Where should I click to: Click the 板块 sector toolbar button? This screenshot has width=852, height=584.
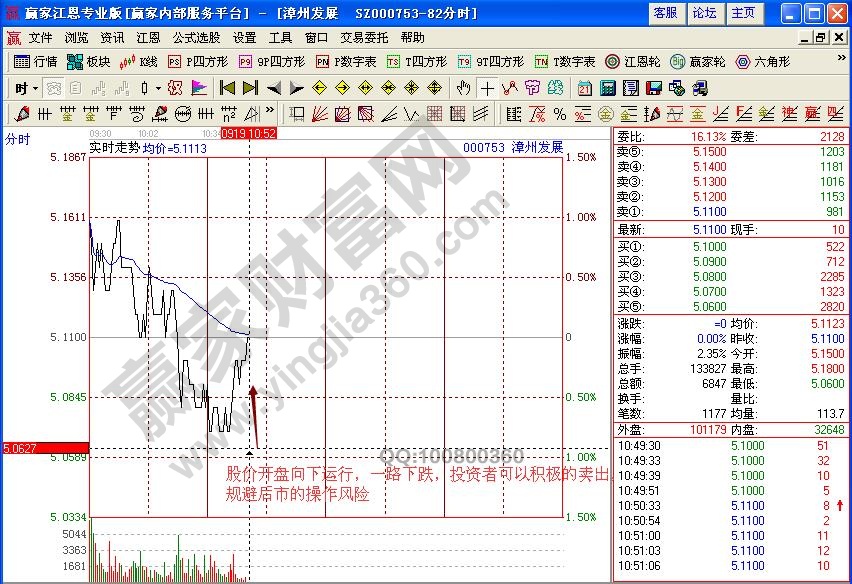tap(89, 62)
